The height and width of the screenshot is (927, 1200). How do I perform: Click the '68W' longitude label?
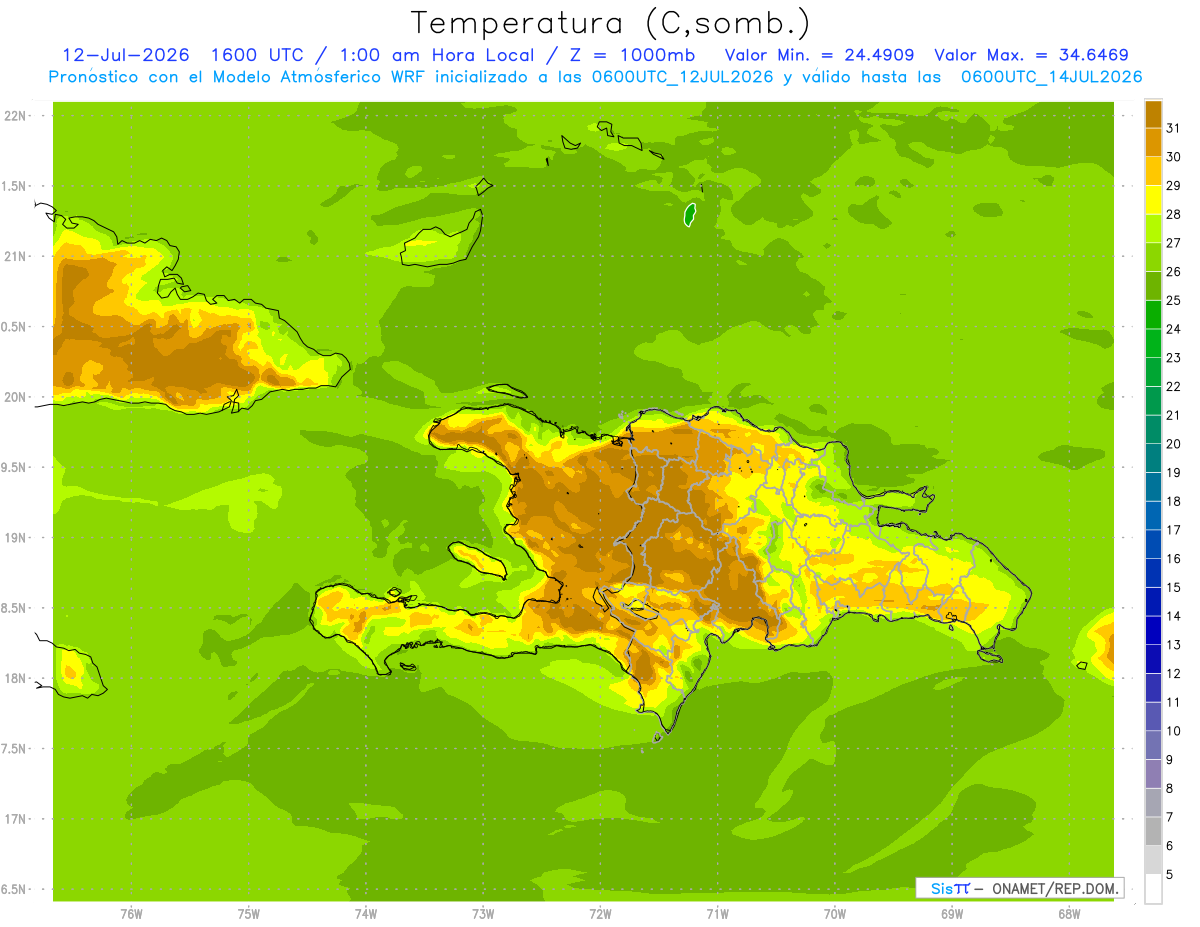pos(1069,914)
